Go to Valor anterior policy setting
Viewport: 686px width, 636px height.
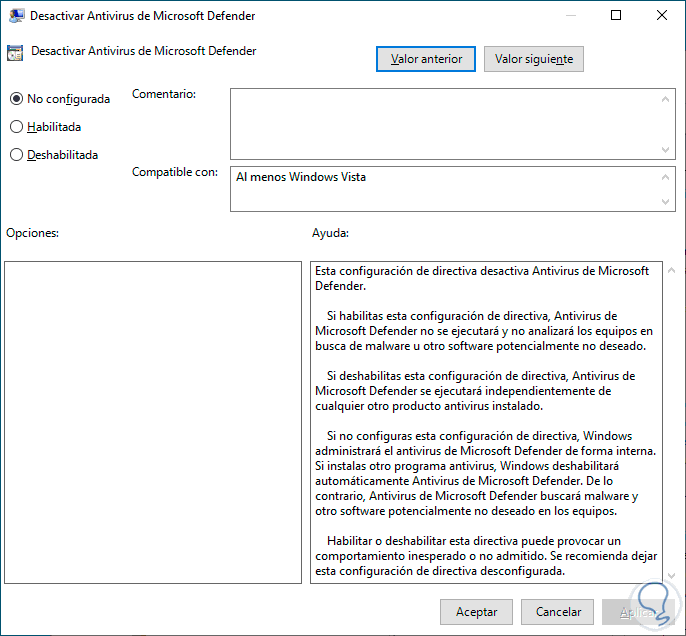pyautogui.click(x=426, y=59)
